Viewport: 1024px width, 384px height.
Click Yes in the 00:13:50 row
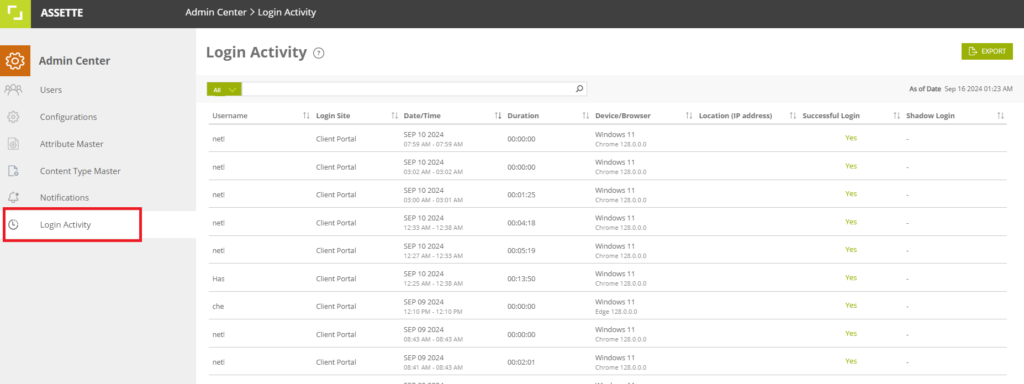point(850,278)
